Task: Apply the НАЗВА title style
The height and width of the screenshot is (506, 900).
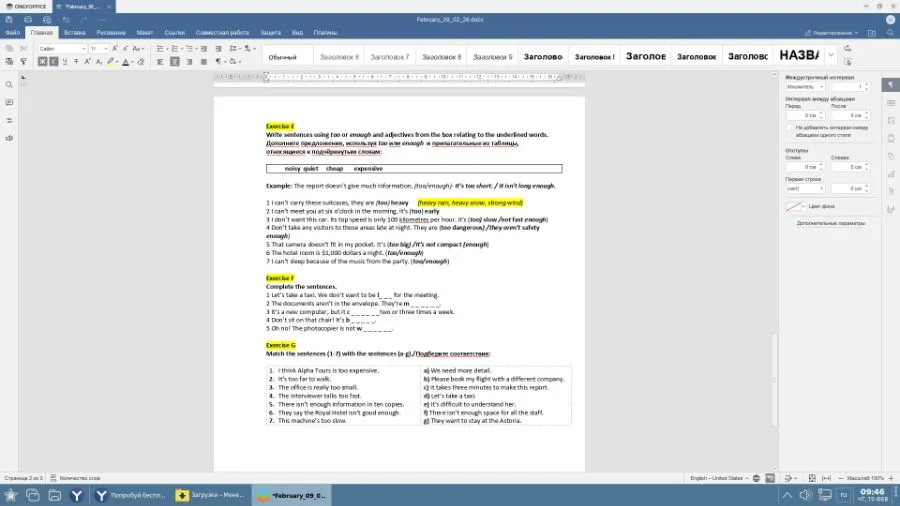Action: click(x=799, y=56)
